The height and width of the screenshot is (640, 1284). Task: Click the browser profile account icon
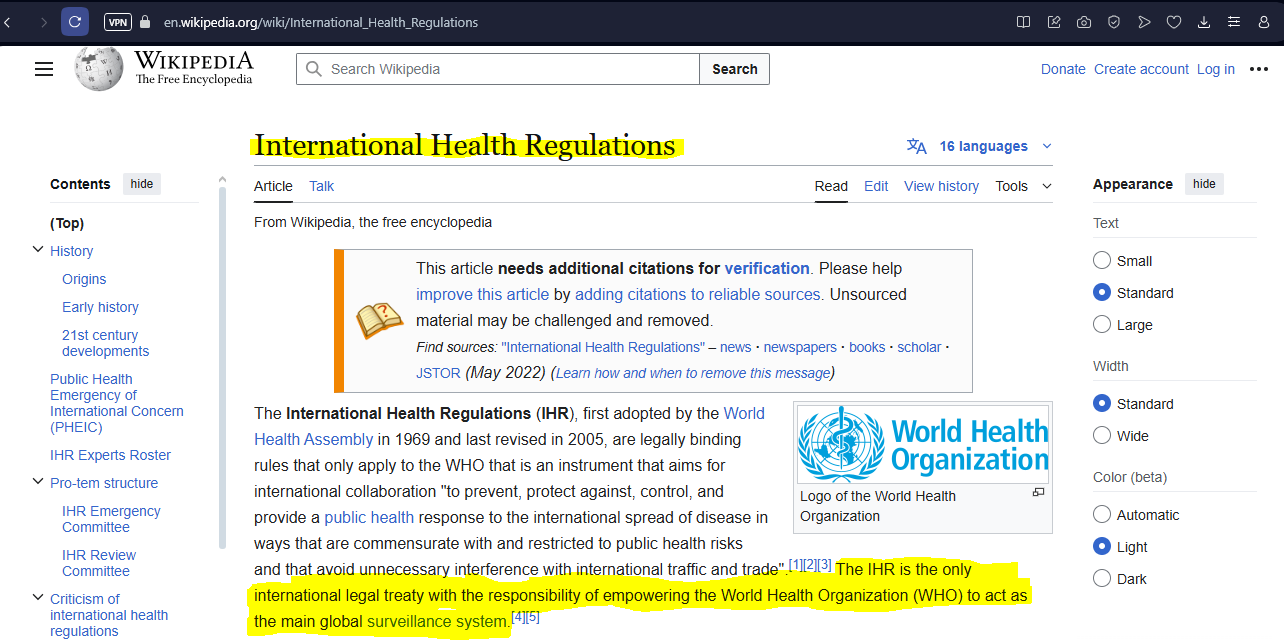pyautogui.click(x=1264, y=22)
